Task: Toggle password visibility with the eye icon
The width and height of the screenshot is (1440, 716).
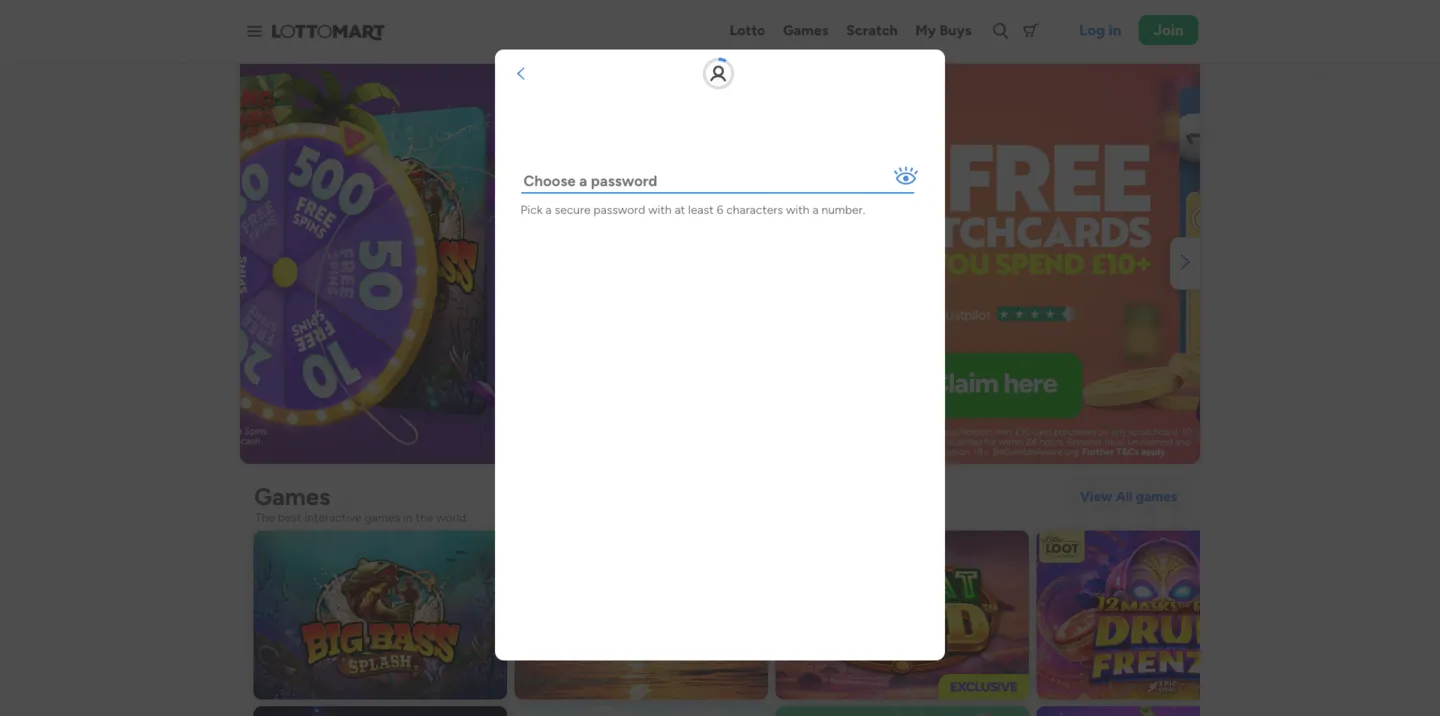Action: pos(905,177)
